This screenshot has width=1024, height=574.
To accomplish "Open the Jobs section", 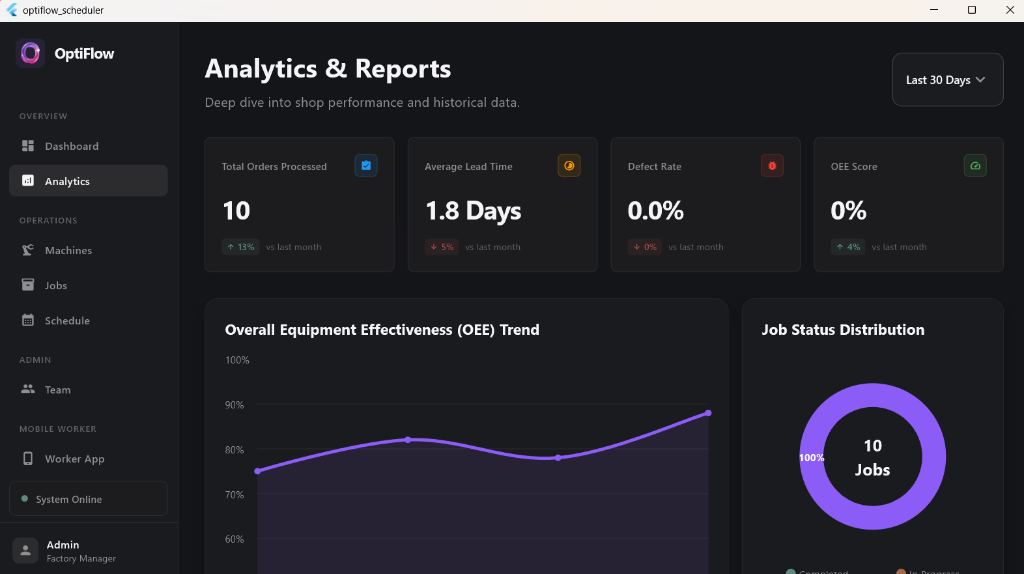I will [x=88, y=285].
